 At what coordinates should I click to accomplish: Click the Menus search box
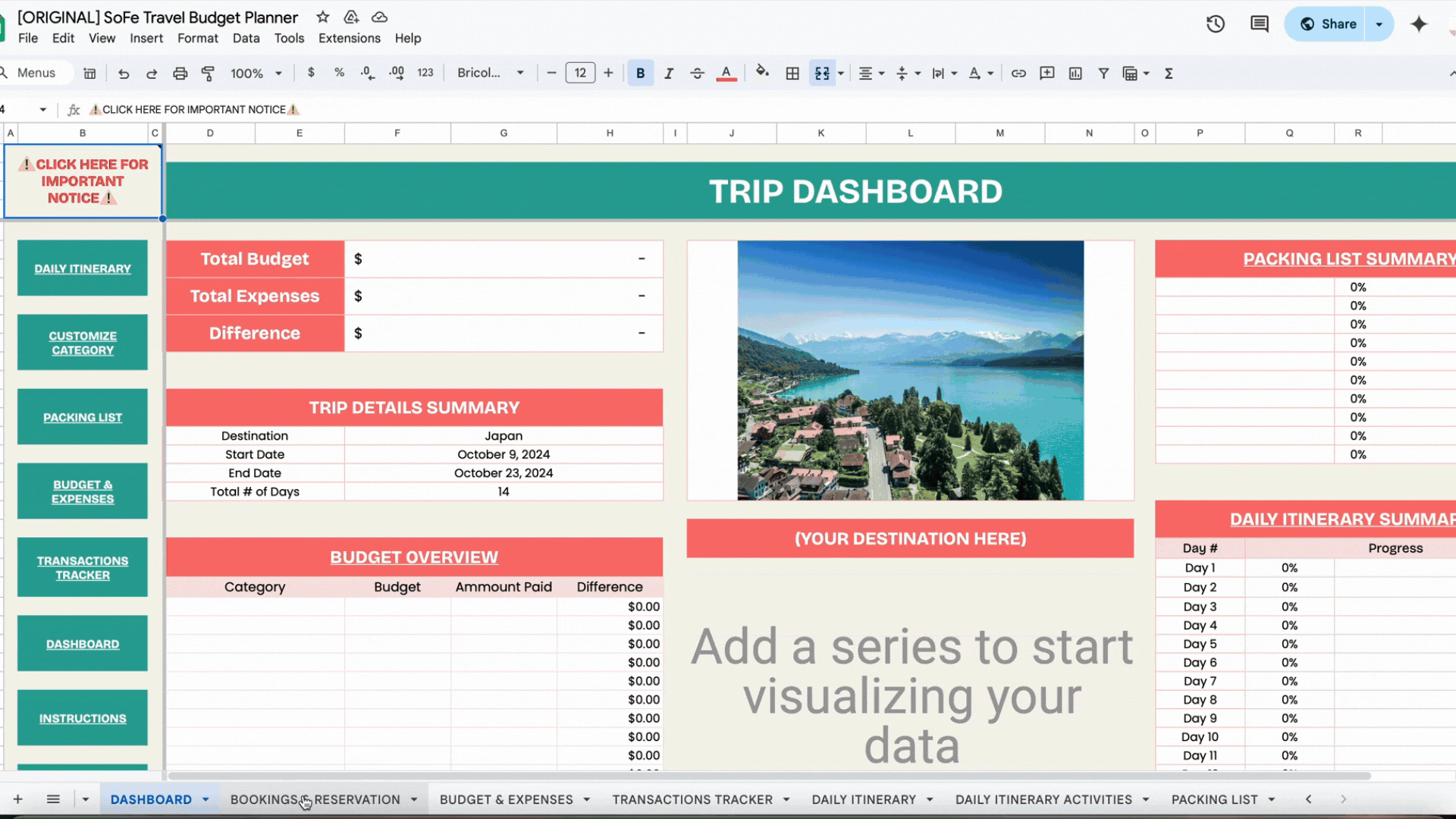tap(36, 73)
